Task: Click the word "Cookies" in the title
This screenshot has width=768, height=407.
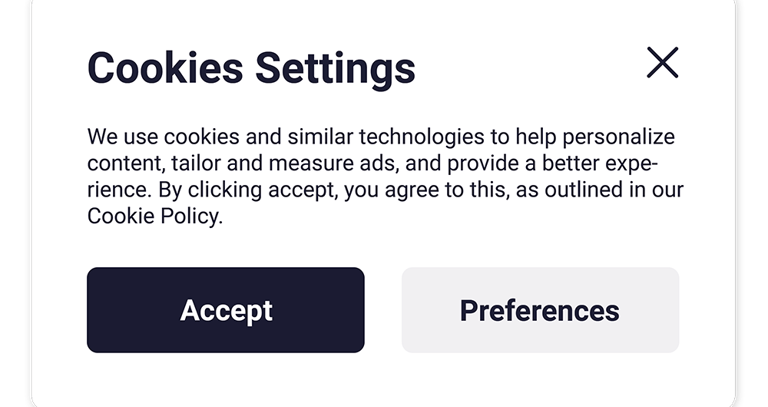Action: pos(166,68)
